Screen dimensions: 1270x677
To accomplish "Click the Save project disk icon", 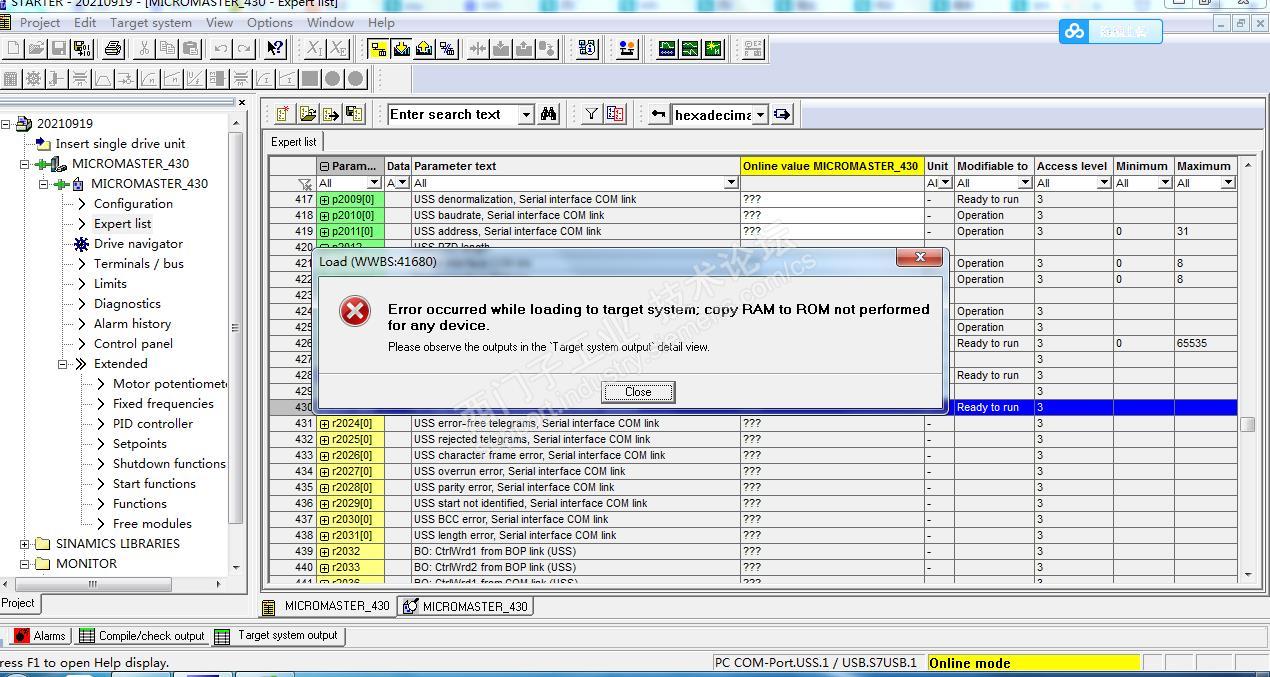I will click(x=59, y=48).
